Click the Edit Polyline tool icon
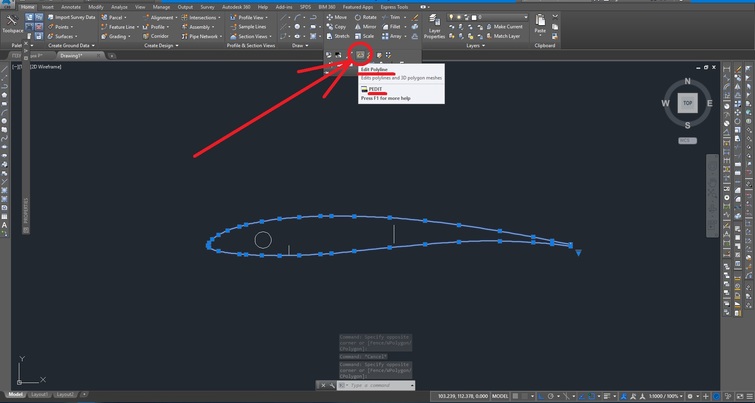This screenshot has width=755, height=403. tap(361, 55)
